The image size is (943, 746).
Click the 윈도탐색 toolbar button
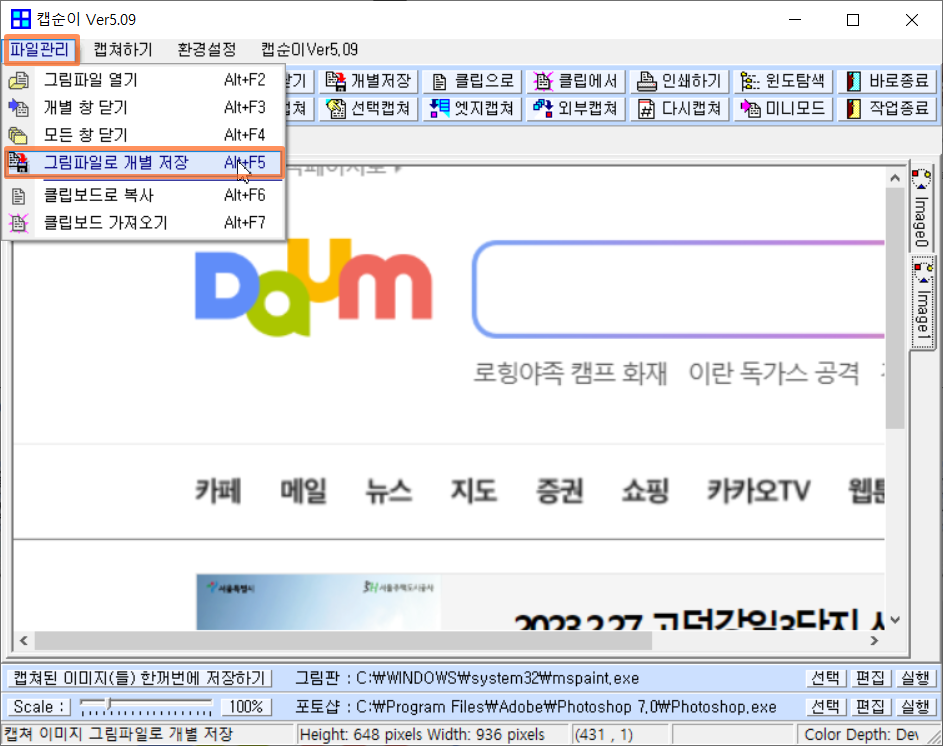click(x=784, y=81)
